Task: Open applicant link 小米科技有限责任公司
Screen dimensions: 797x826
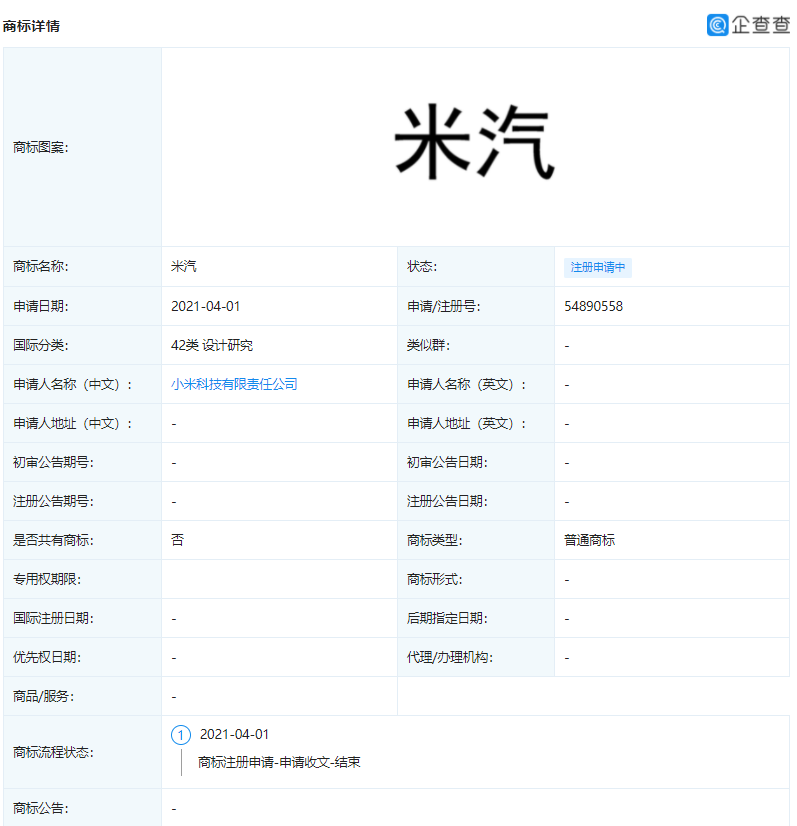Action: [x=234, y=384]
